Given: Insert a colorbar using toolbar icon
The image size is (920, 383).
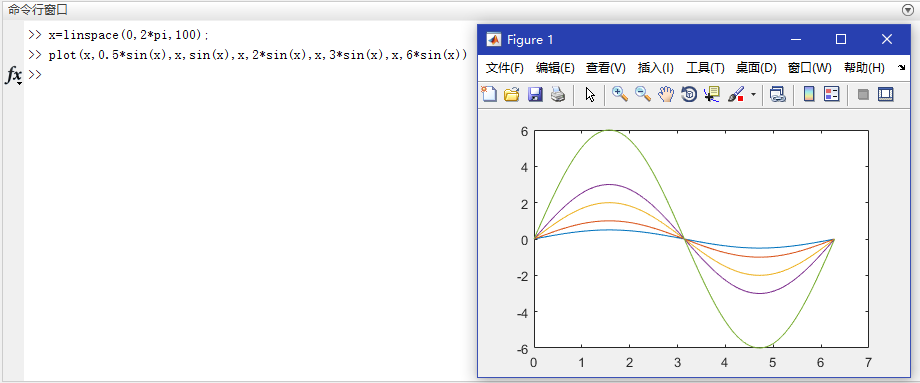Looking at the screenshot, I should point(809,94).
